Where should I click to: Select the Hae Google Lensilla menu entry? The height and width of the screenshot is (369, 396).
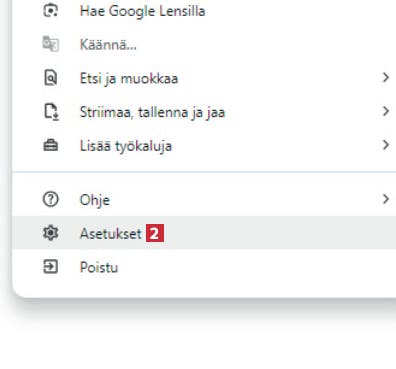click(x=204, y=11)
